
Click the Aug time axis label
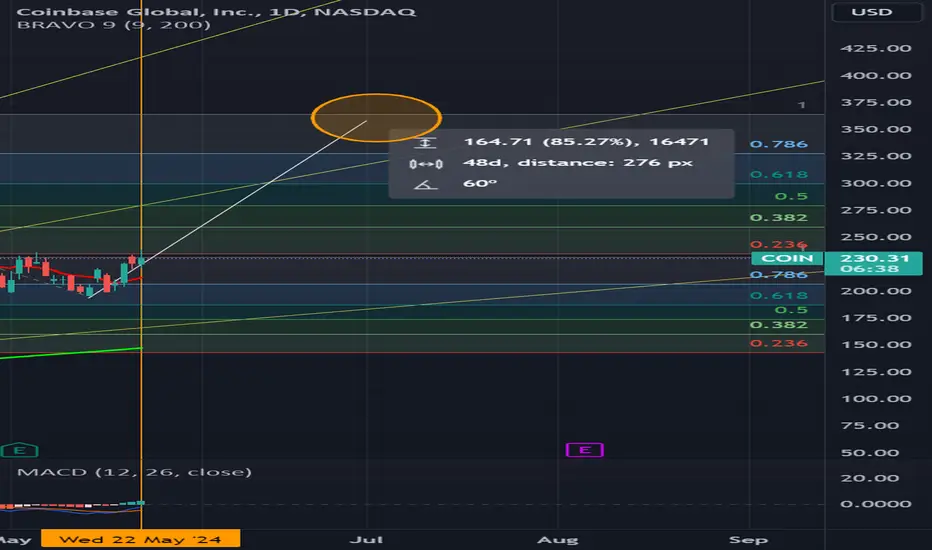558,539
